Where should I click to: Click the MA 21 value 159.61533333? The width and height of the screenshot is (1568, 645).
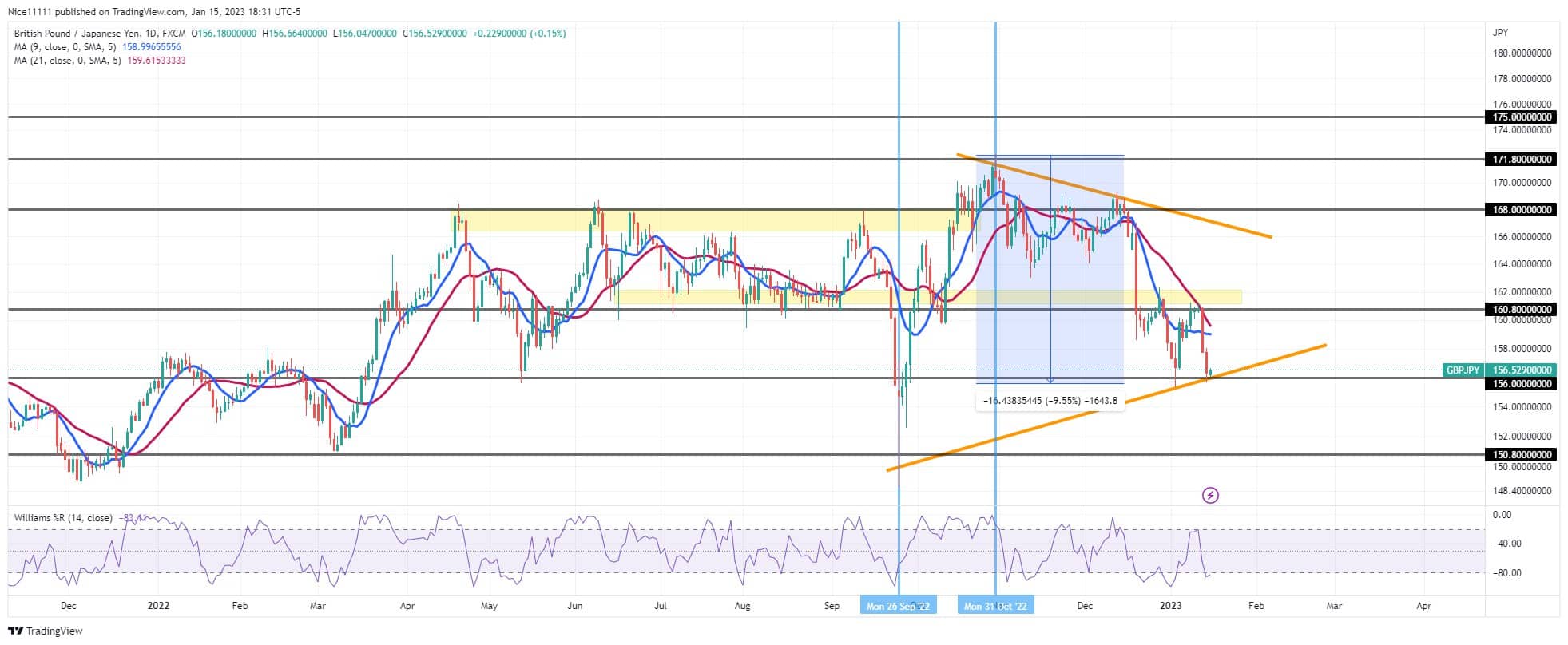tap(157, 61)
